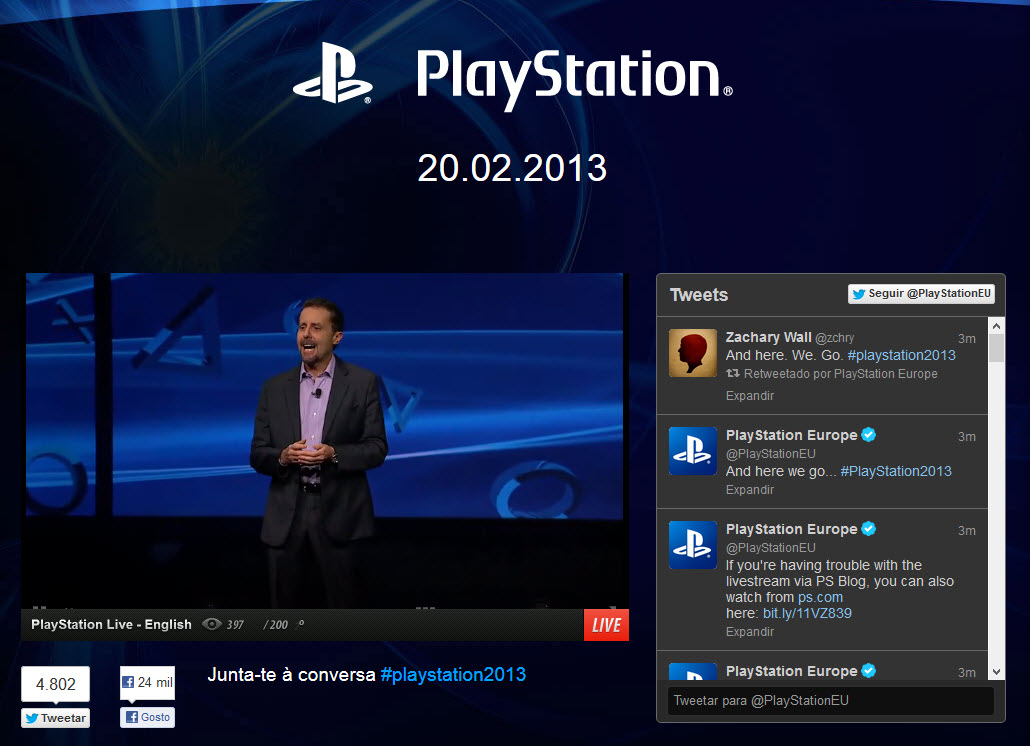Open Zachary Wall's profile avatar
The image size is (1030, 746).
pos(693,353)
